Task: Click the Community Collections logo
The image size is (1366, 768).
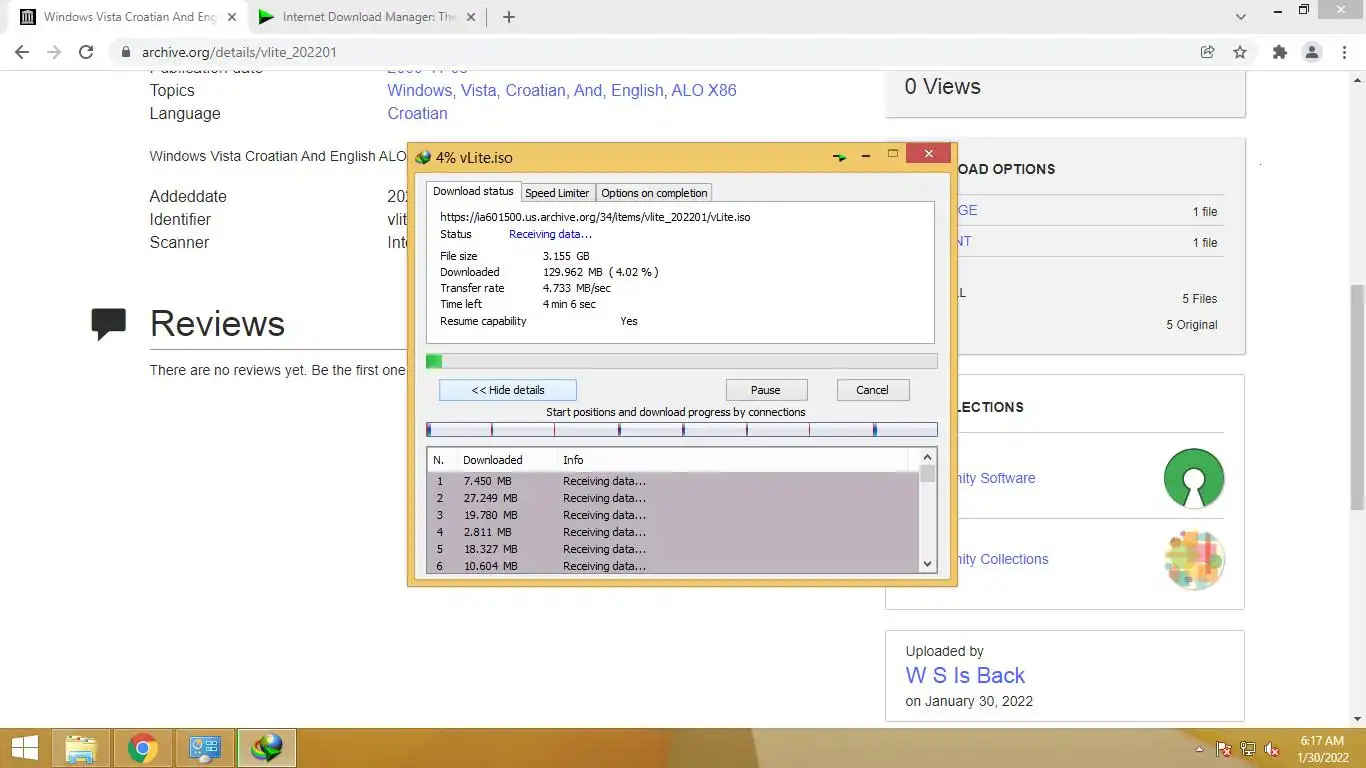Action: click(x=1194, y=559)
